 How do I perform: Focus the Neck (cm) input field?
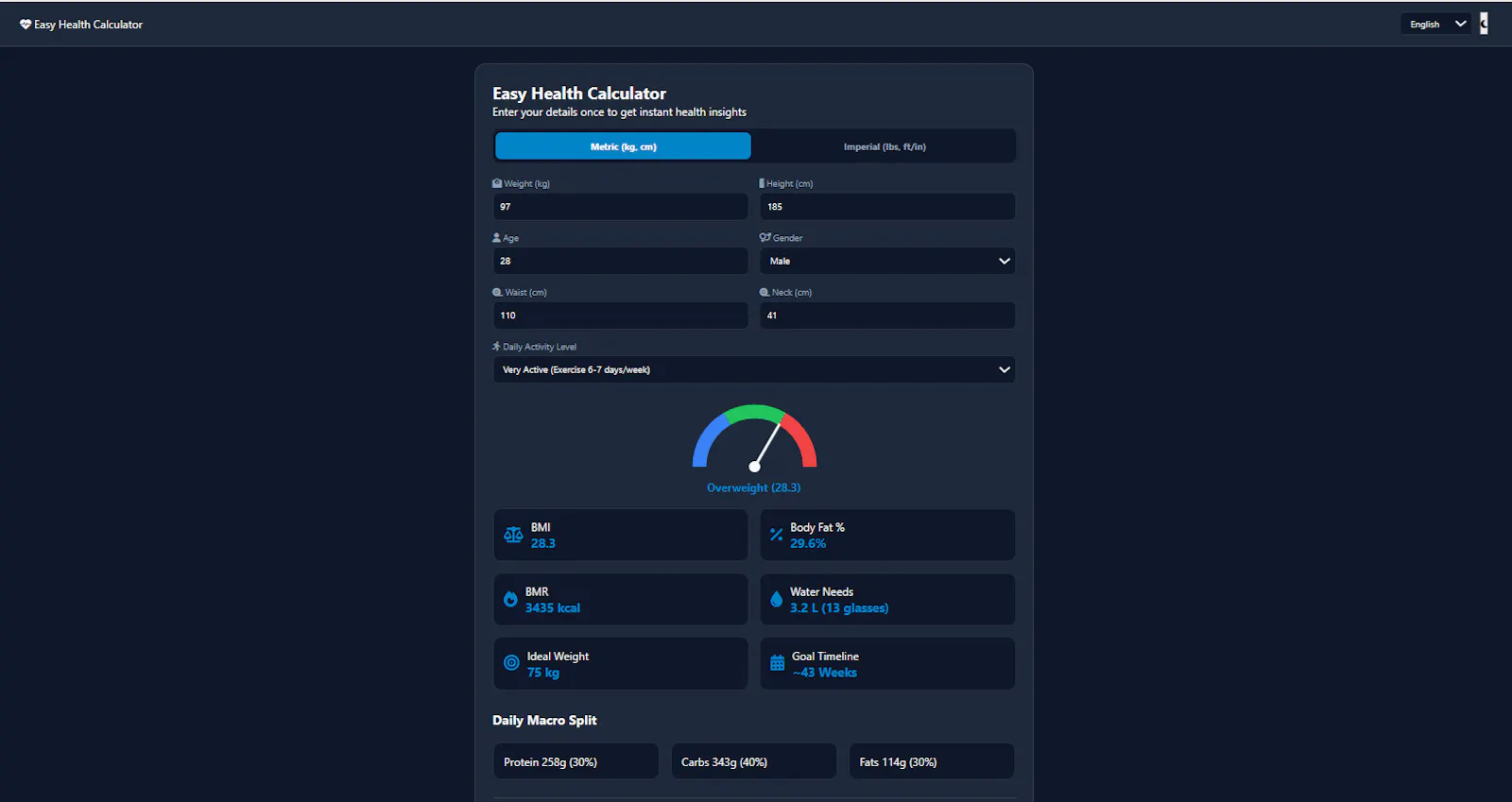click(887, 316)
